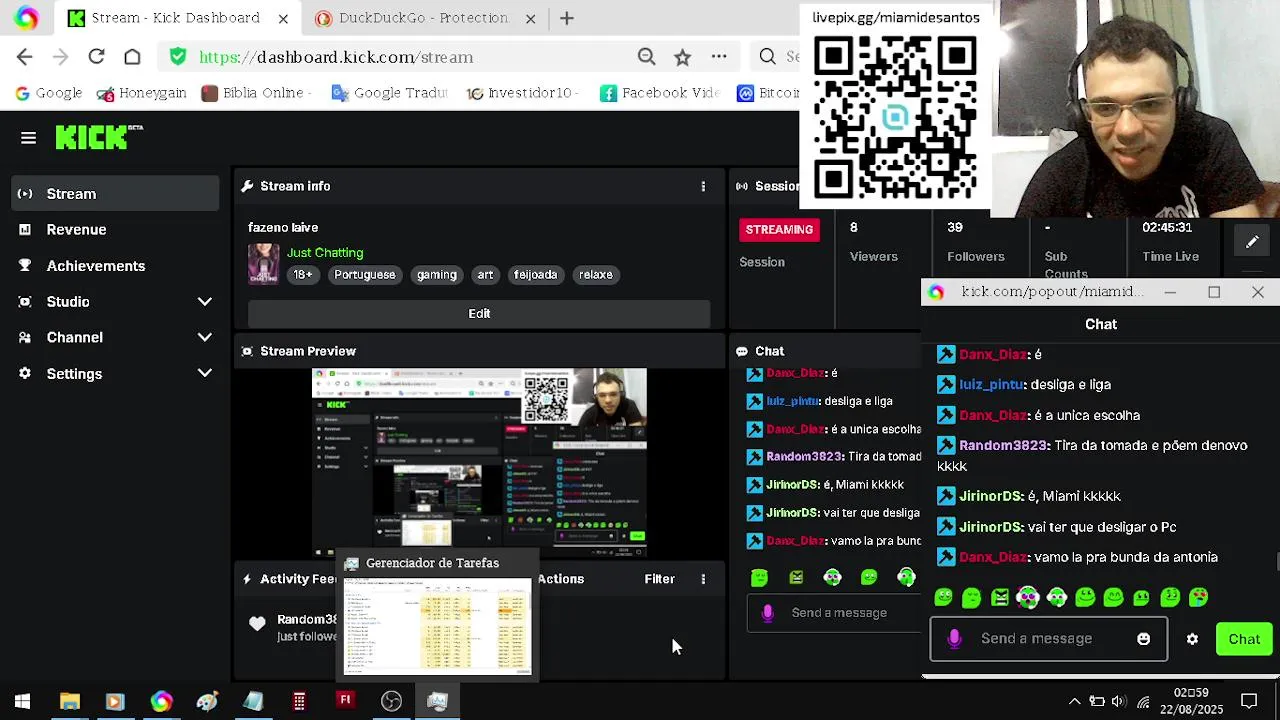Open popout chat settings gear
The width and height of the screenshot is (1280, 720).
[x=1192, y=639]
